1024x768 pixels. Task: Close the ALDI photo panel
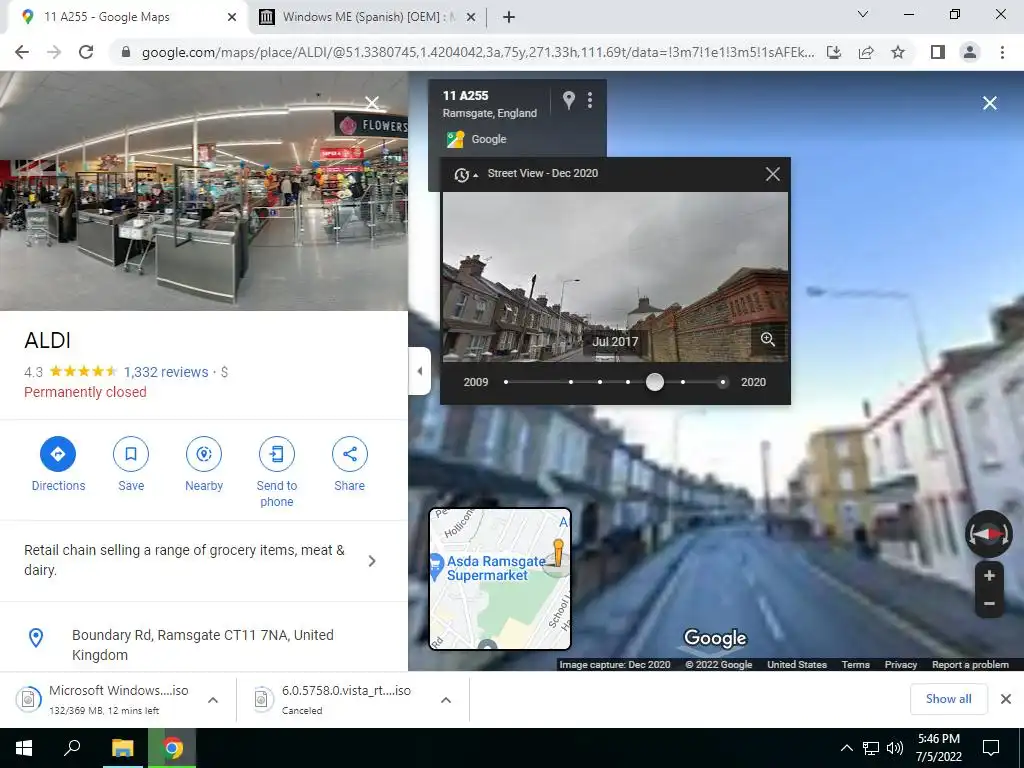[x=372, y=103]
